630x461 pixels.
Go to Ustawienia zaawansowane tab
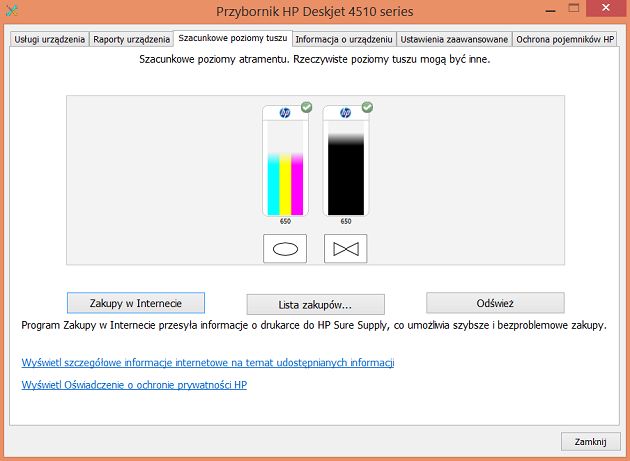[454, 39]
